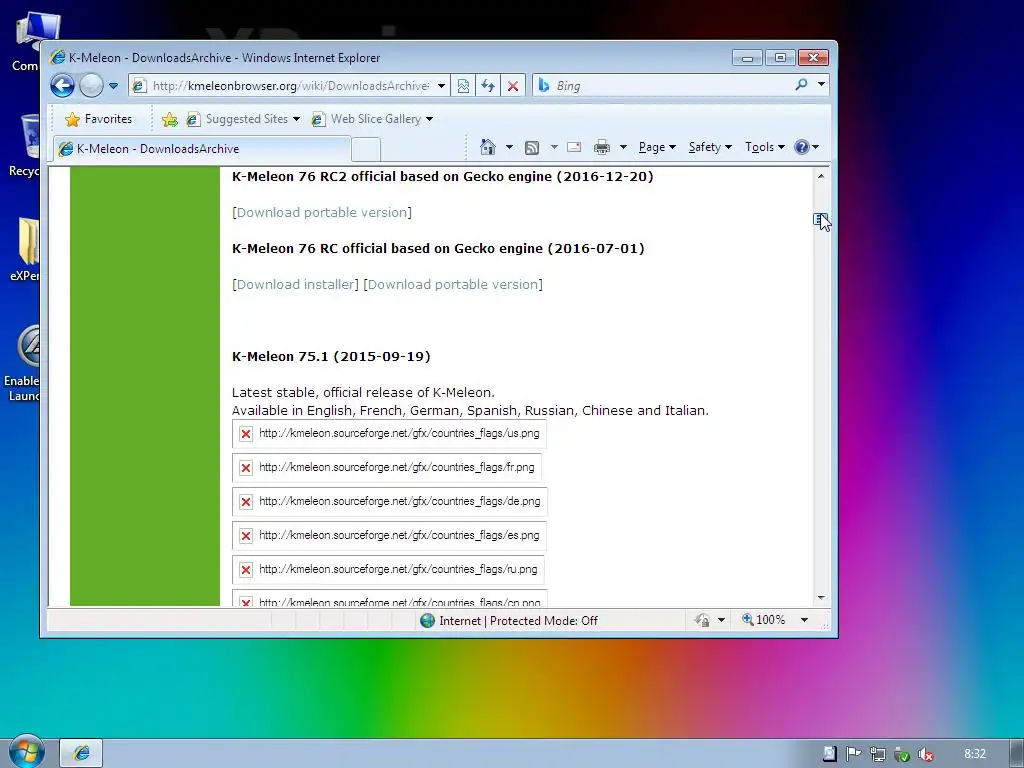Open the search provider dropdown arrow

click(821, 84)
